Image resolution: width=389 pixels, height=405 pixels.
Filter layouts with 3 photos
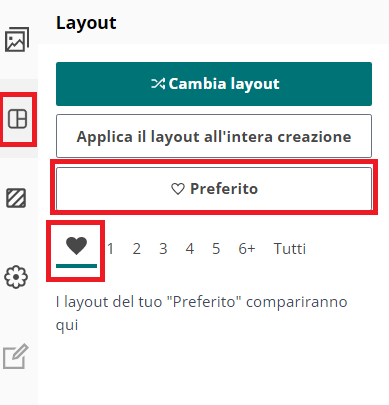(163, 249)
